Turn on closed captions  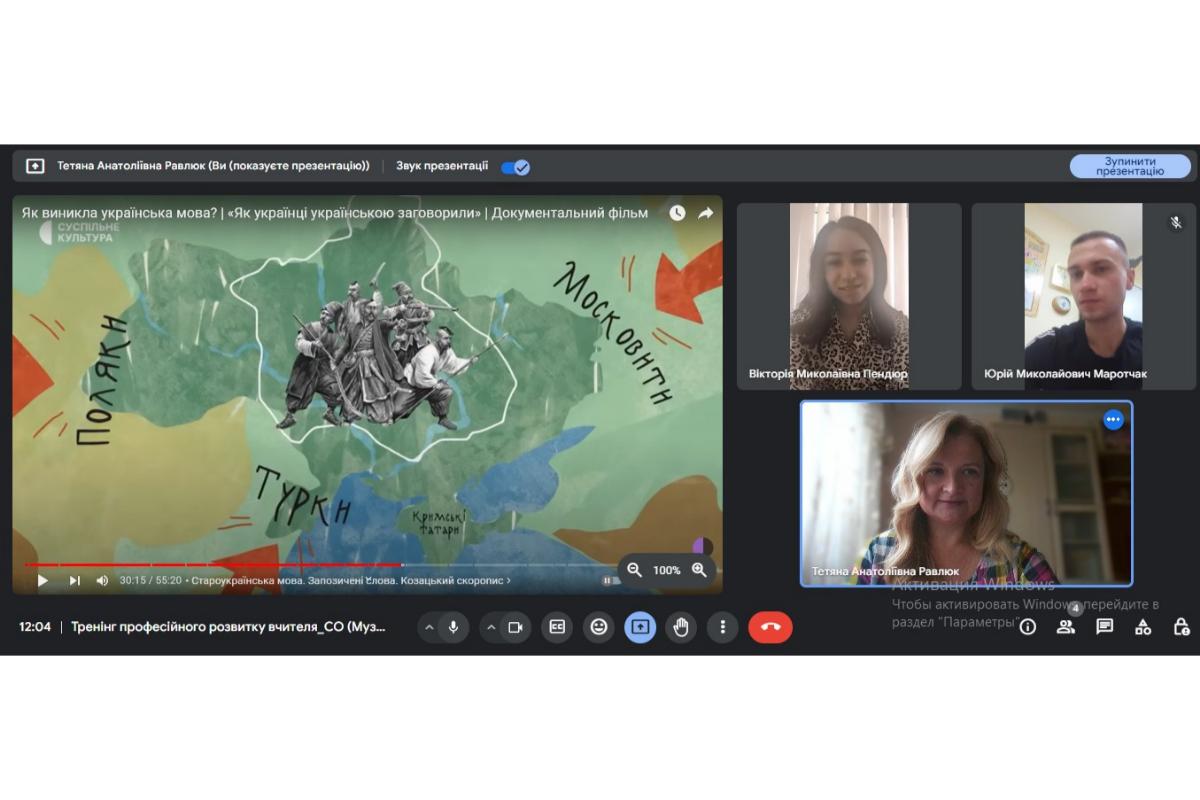click(x=557, y=627)
